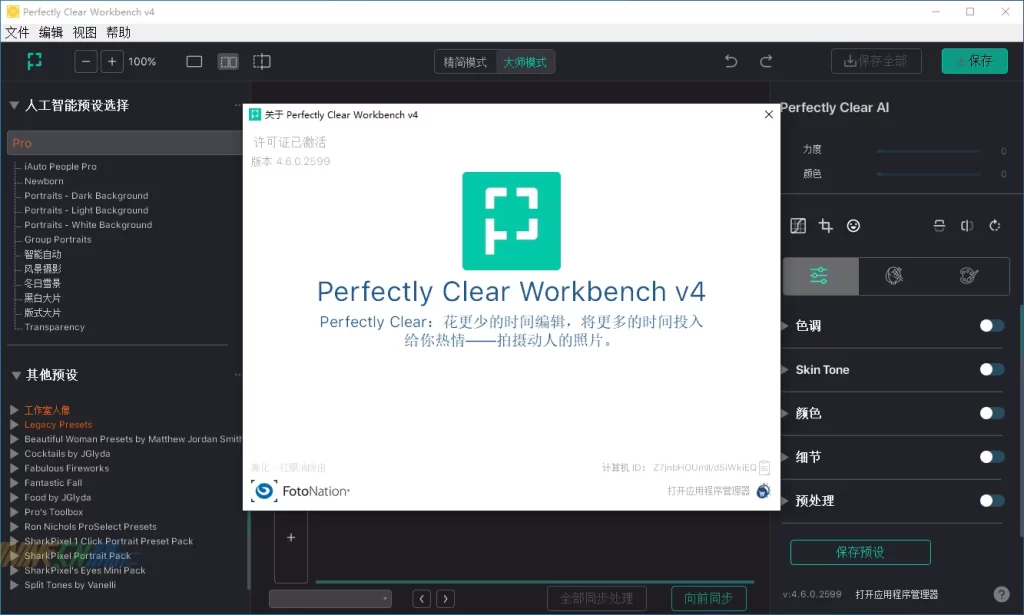Viewport: 1024px width, 615px height.
Task: Expand the 预处理 adjustment section
Action: (x=785, y=501)
